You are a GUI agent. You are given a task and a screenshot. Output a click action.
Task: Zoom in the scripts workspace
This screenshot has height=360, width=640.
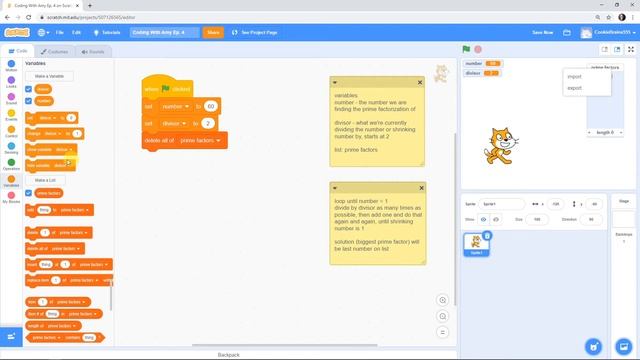(442, 300)
